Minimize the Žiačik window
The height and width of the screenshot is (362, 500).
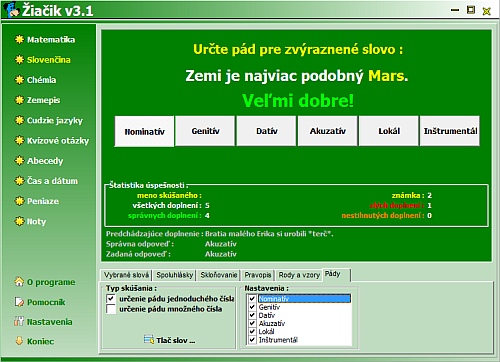point(455,10)
